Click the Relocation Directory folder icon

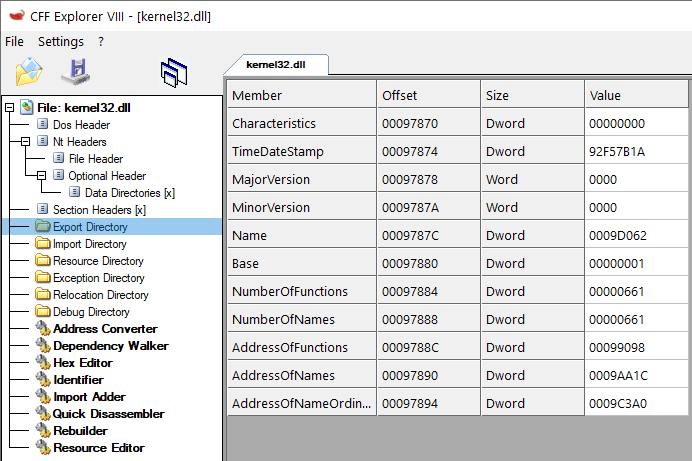[43, 294]
